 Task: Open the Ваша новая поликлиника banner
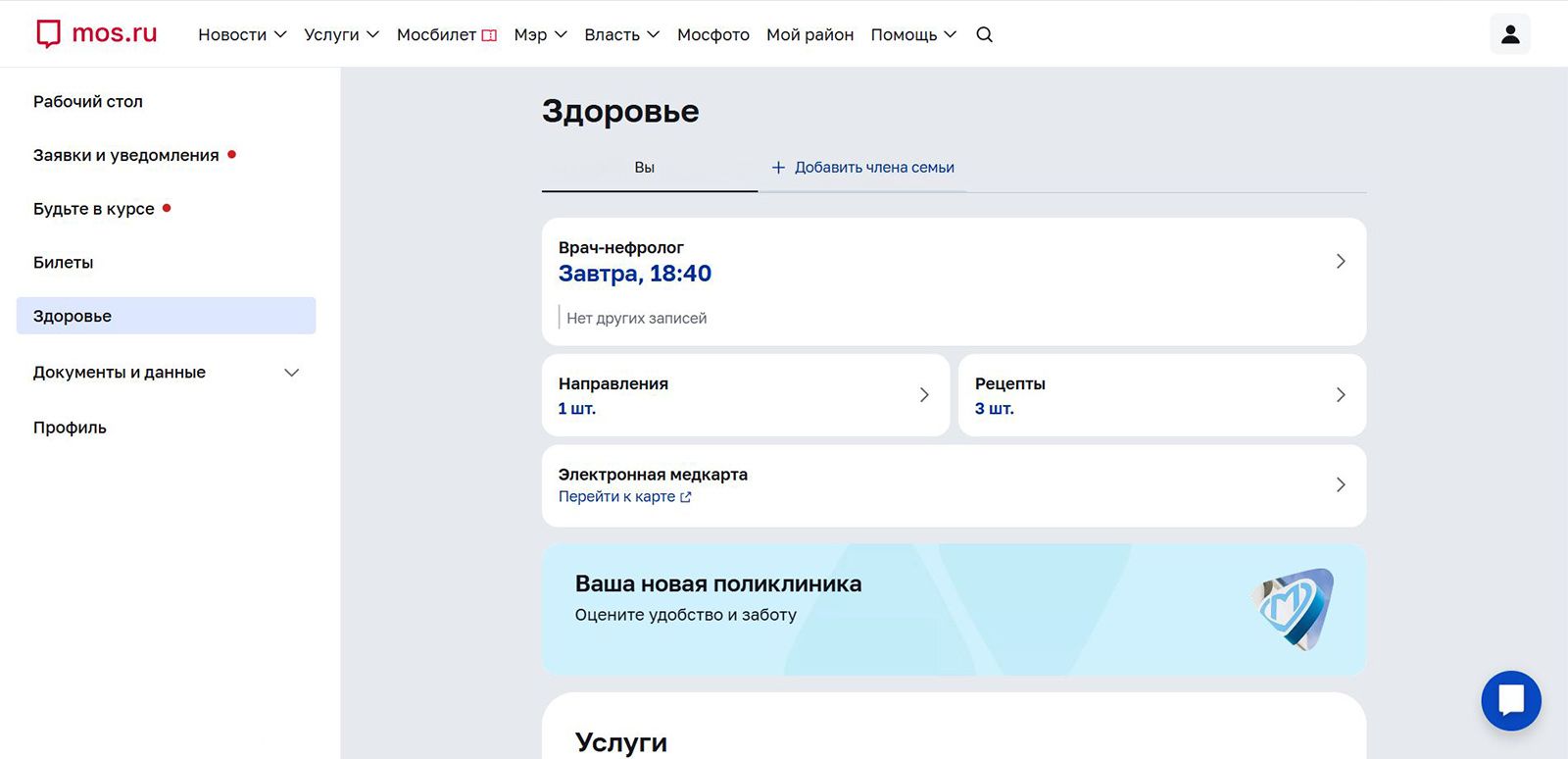954,609
